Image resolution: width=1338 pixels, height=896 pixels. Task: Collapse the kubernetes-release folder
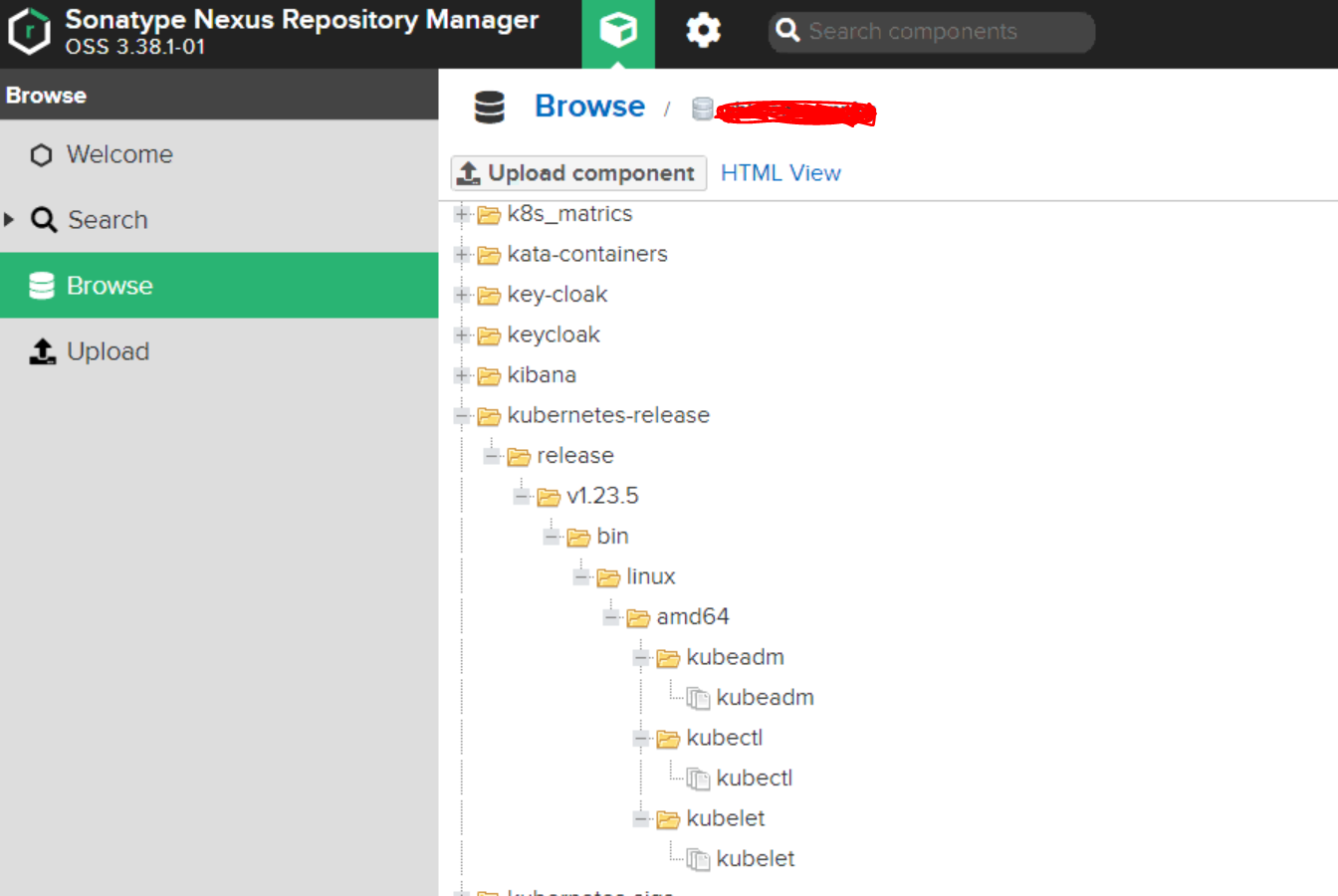pos(462,416)
